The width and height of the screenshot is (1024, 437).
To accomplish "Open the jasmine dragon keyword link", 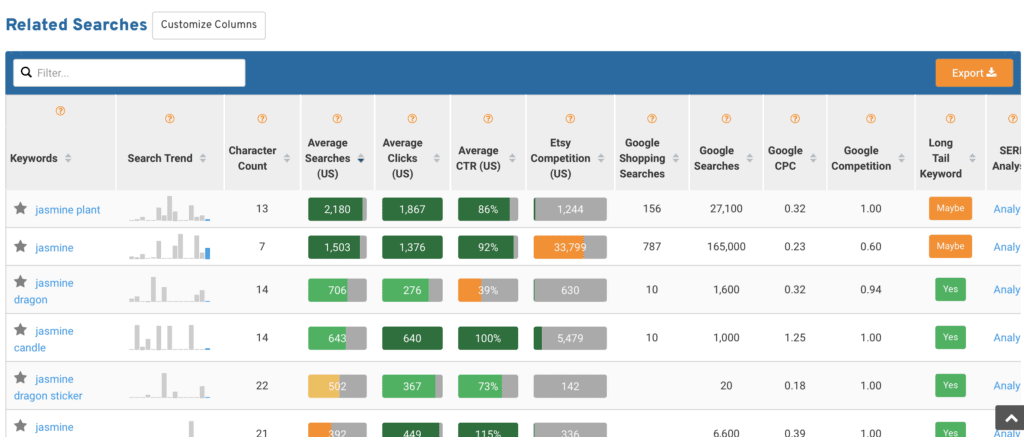I will pos(44,291).
